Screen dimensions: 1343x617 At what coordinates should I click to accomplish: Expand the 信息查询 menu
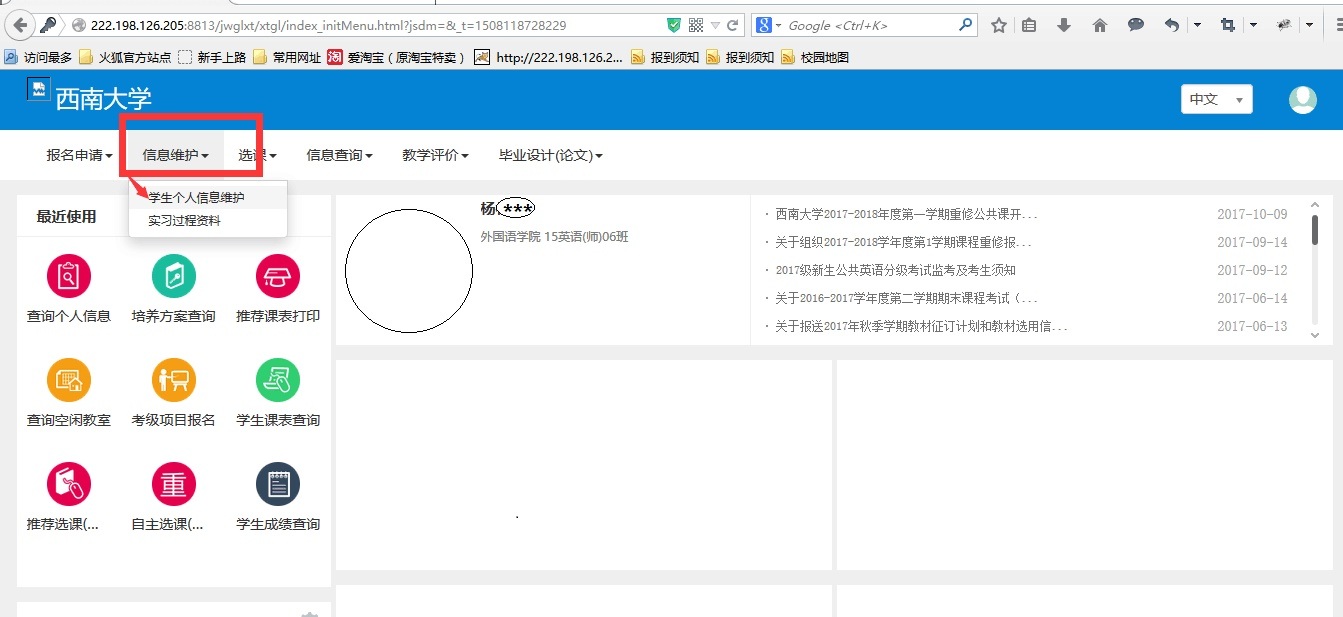(x=339, y=155)
